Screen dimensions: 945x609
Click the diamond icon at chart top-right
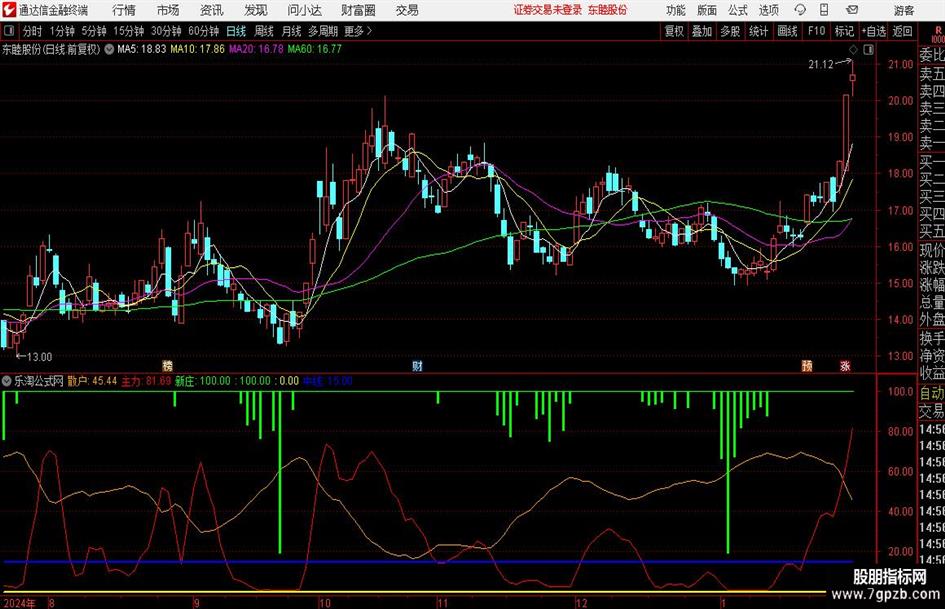pyautogui.click(x=853, y=49)
